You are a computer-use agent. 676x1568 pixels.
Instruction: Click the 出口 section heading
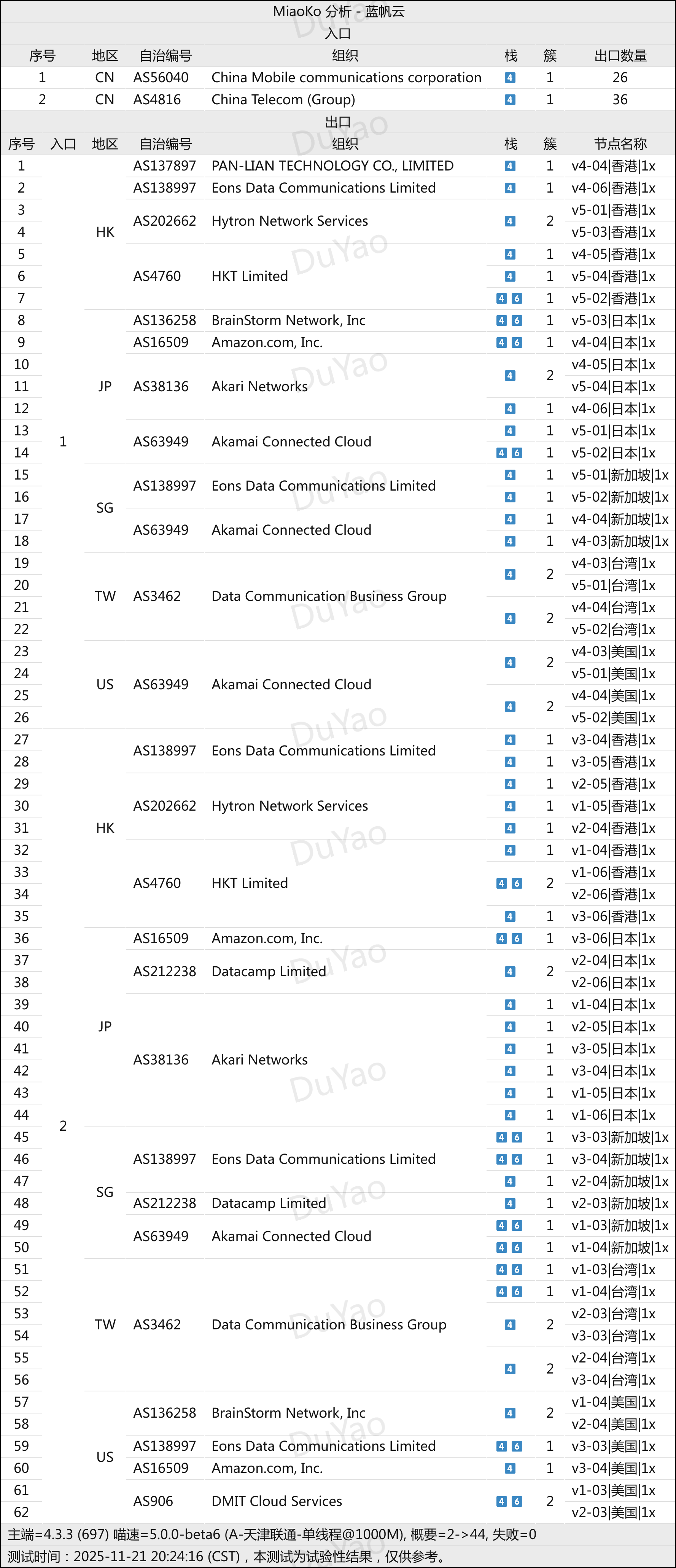[338, 122]
